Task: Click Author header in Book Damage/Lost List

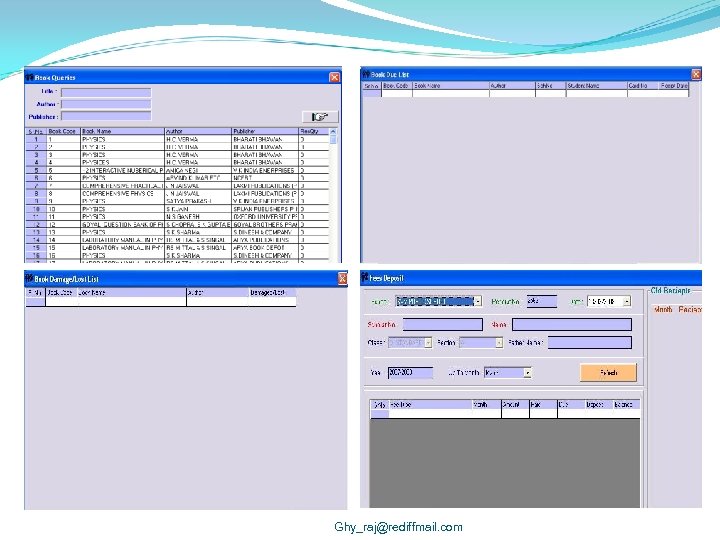Action: click(x=217, y=292)
